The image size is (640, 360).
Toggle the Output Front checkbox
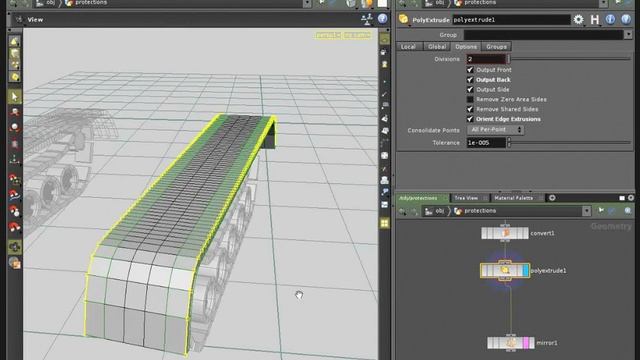[470, 70]
